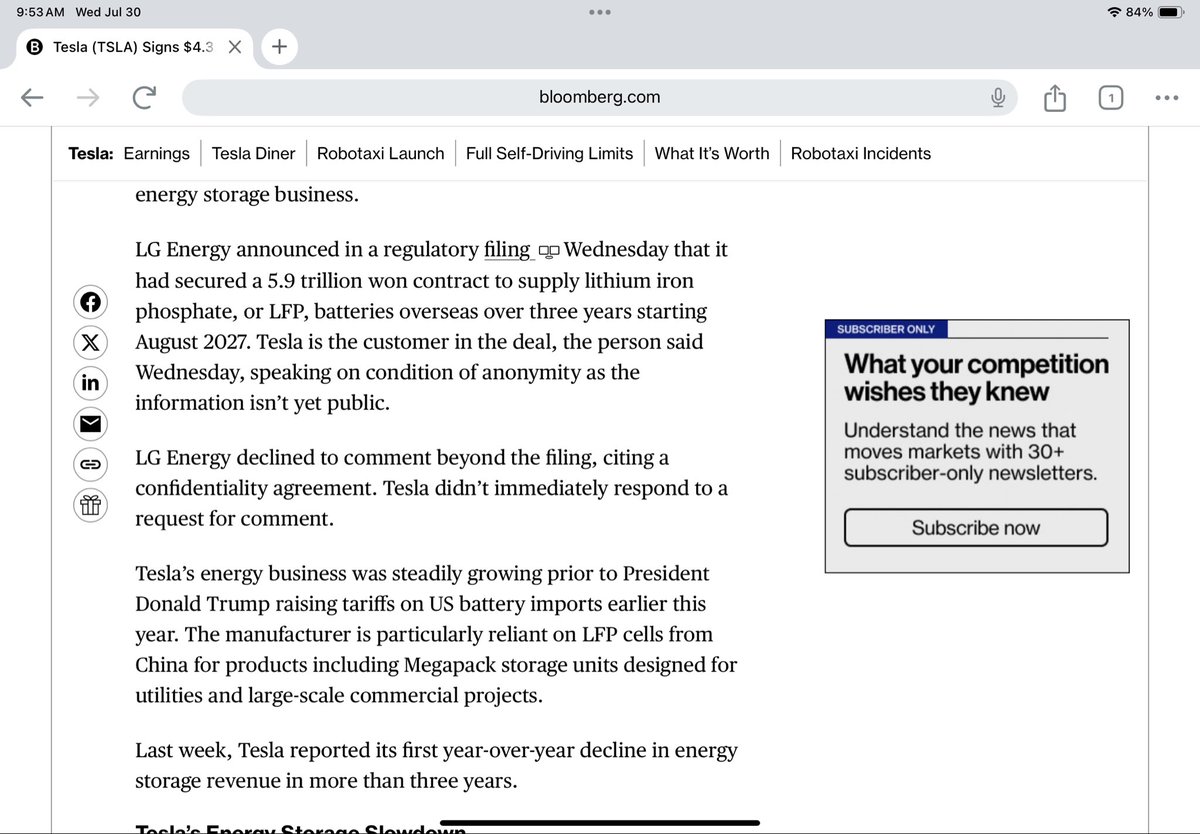This screenshot has width=1200, height=834.
Task: Tap the Understand the news that moves markets text
Action: pos(970,452)
